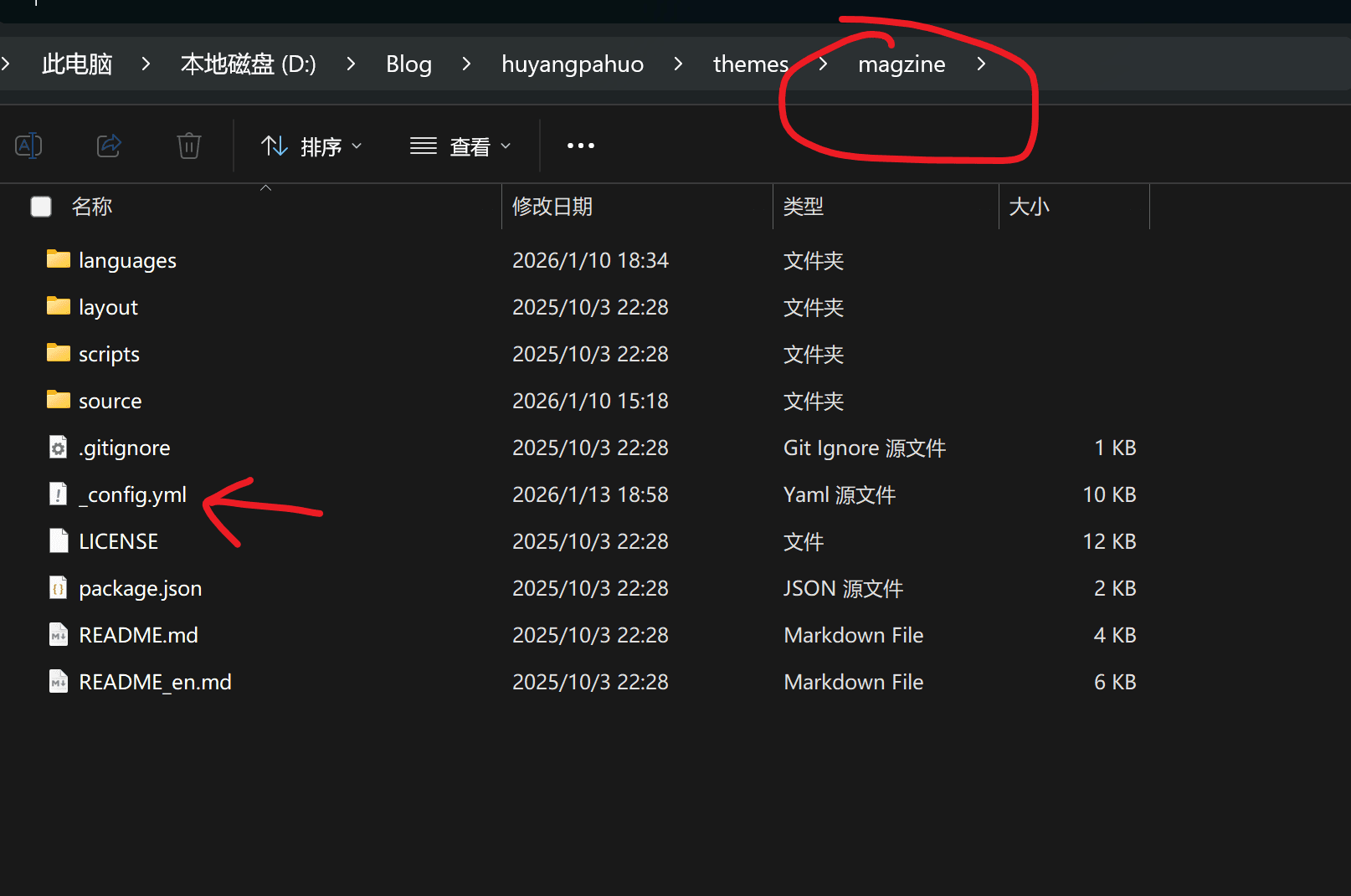Click the Share icon in toolbar
The image size is (1351, 896).
[109, 146]
